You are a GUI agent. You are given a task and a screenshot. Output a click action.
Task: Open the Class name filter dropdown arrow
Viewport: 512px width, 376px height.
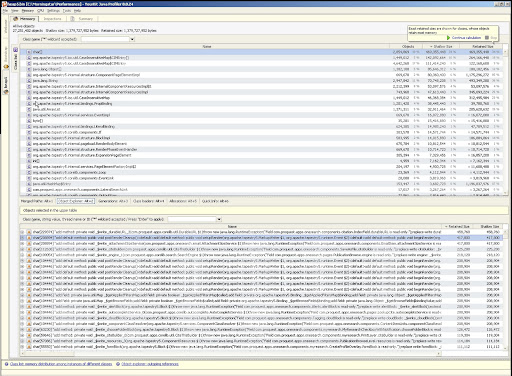tap(132, 39)
